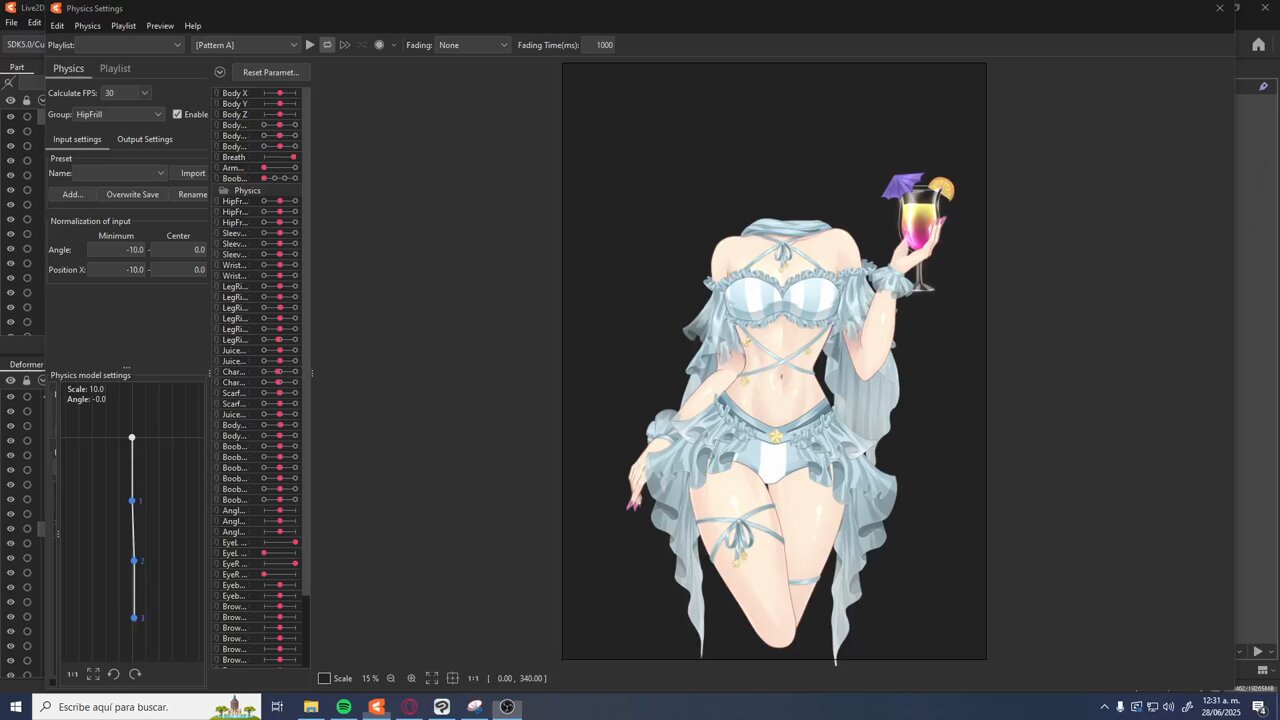Collapse parameter list with circled chevron
This screenshot has width=1280, height=720.
point(220,72)
